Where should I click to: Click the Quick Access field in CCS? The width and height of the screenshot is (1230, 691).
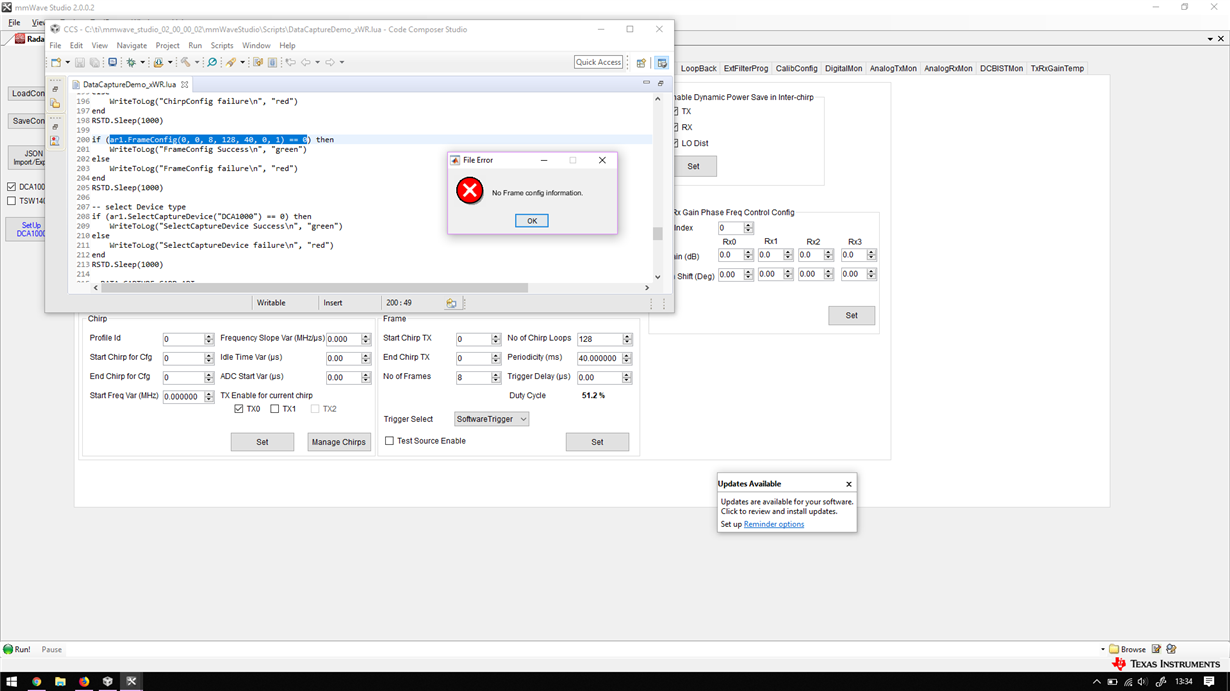click(598, 62)
